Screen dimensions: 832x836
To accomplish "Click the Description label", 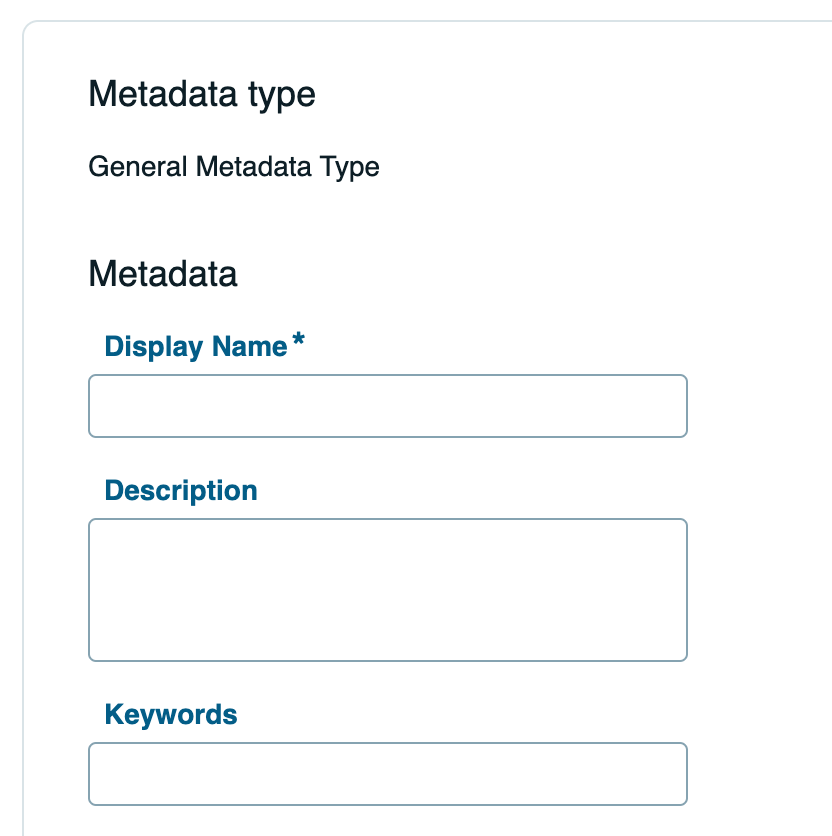I will coord(180,490).
